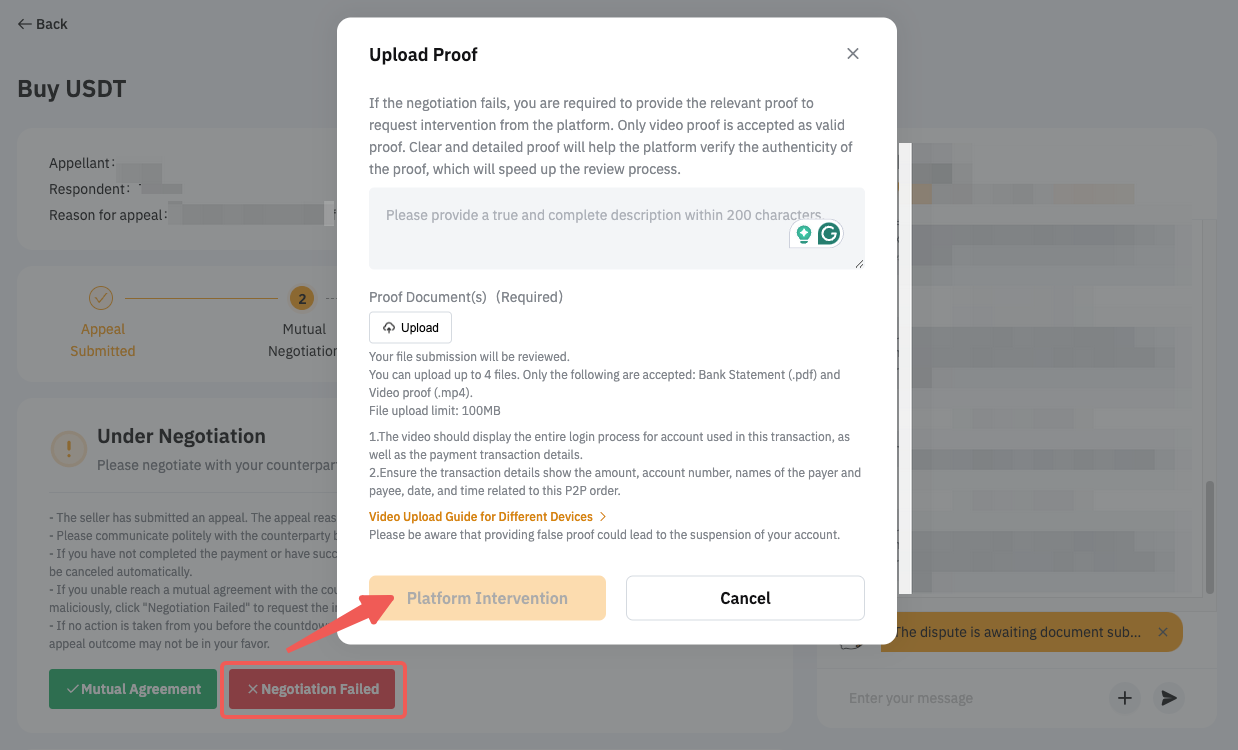
Task: Open Video Upload Guide for Different Devices
Action: click(x=487, y=517)
